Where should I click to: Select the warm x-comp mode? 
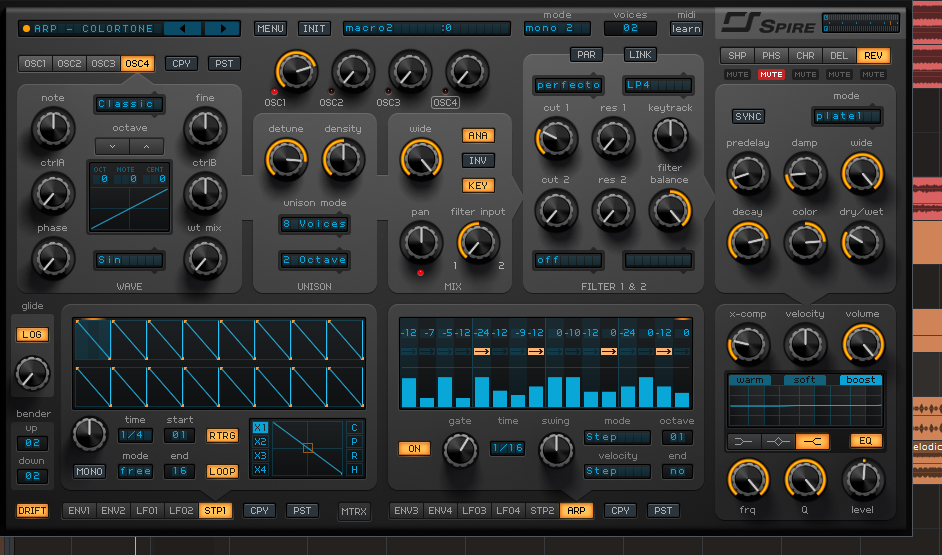[750, 380]
